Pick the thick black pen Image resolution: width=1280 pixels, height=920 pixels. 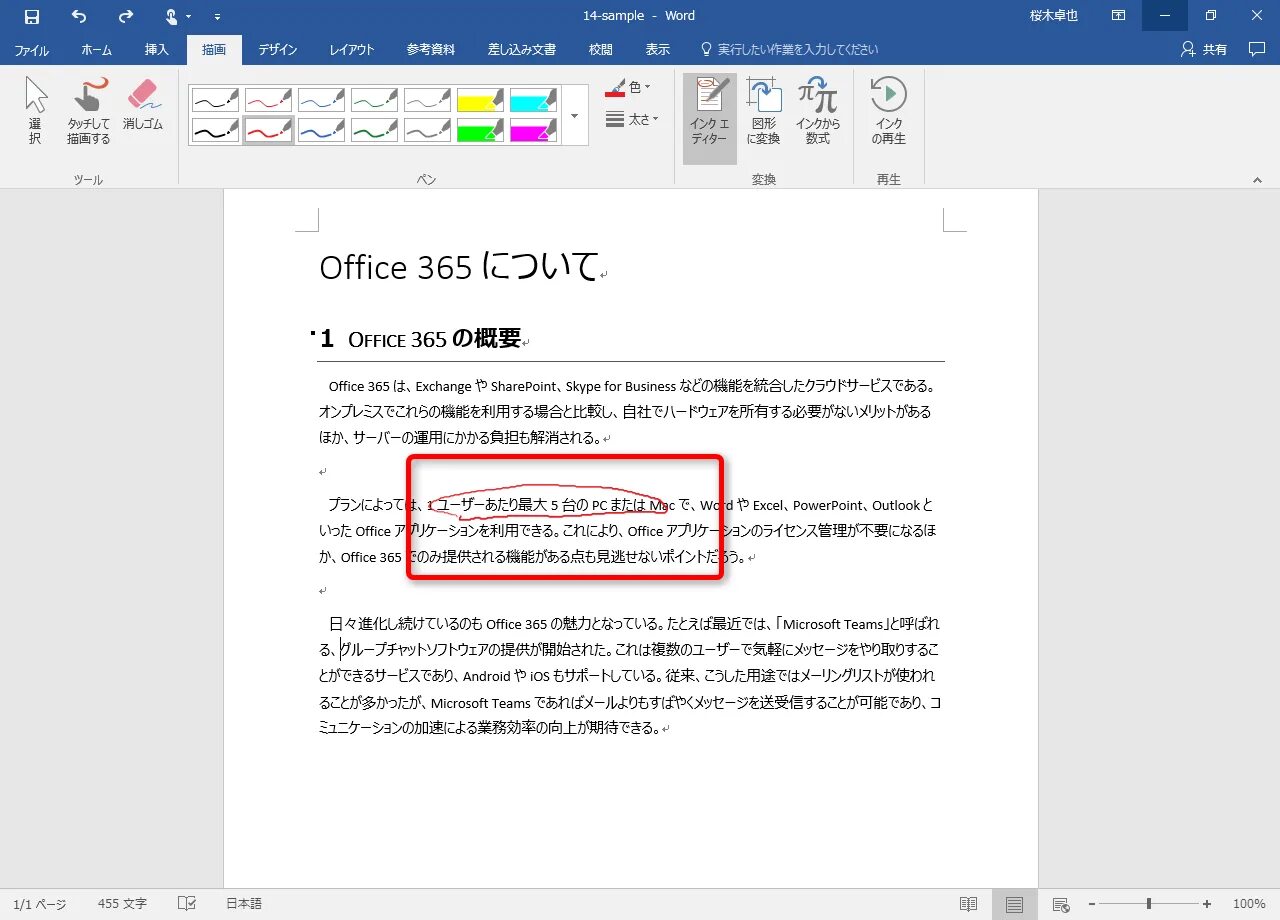215,130
